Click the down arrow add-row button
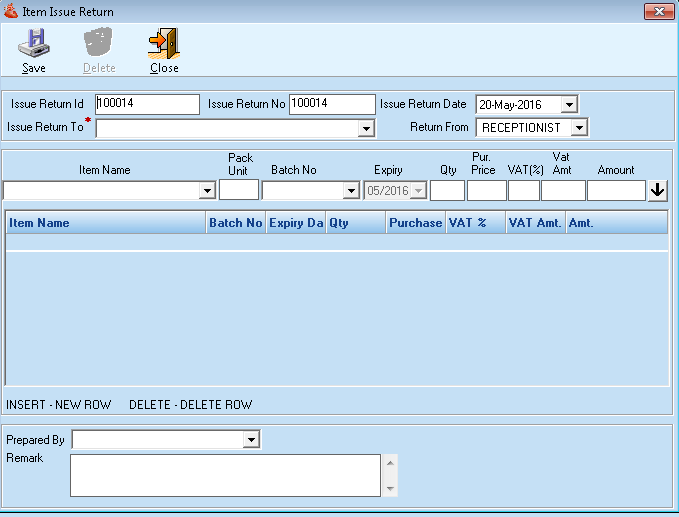Image resolution: width=679 pixels, height=517 pixels. click(x=657, y=190)
